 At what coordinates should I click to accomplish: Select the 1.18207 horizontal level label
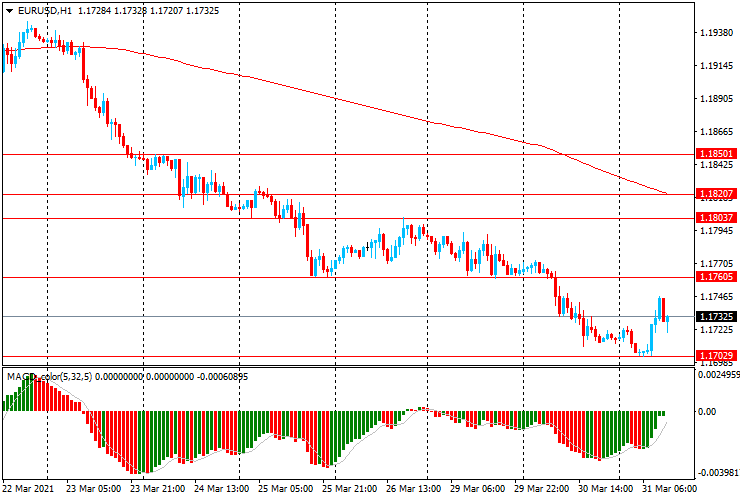pyautogui.click(x=716, y=194)
